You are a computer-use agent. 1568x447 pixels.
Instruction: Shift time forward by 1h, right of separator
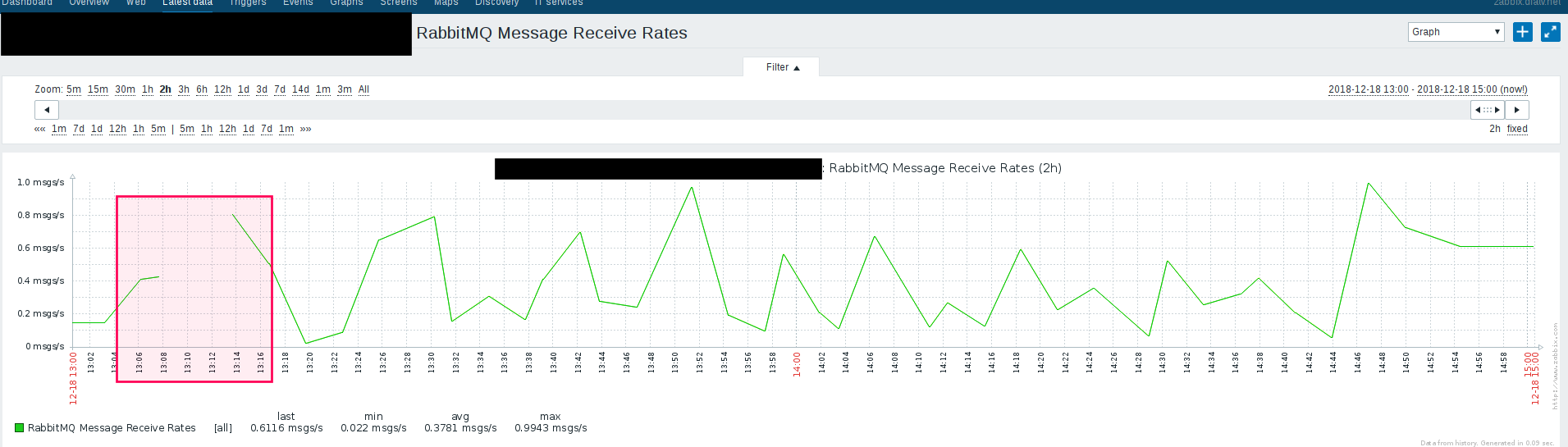[x=207, y=129]
